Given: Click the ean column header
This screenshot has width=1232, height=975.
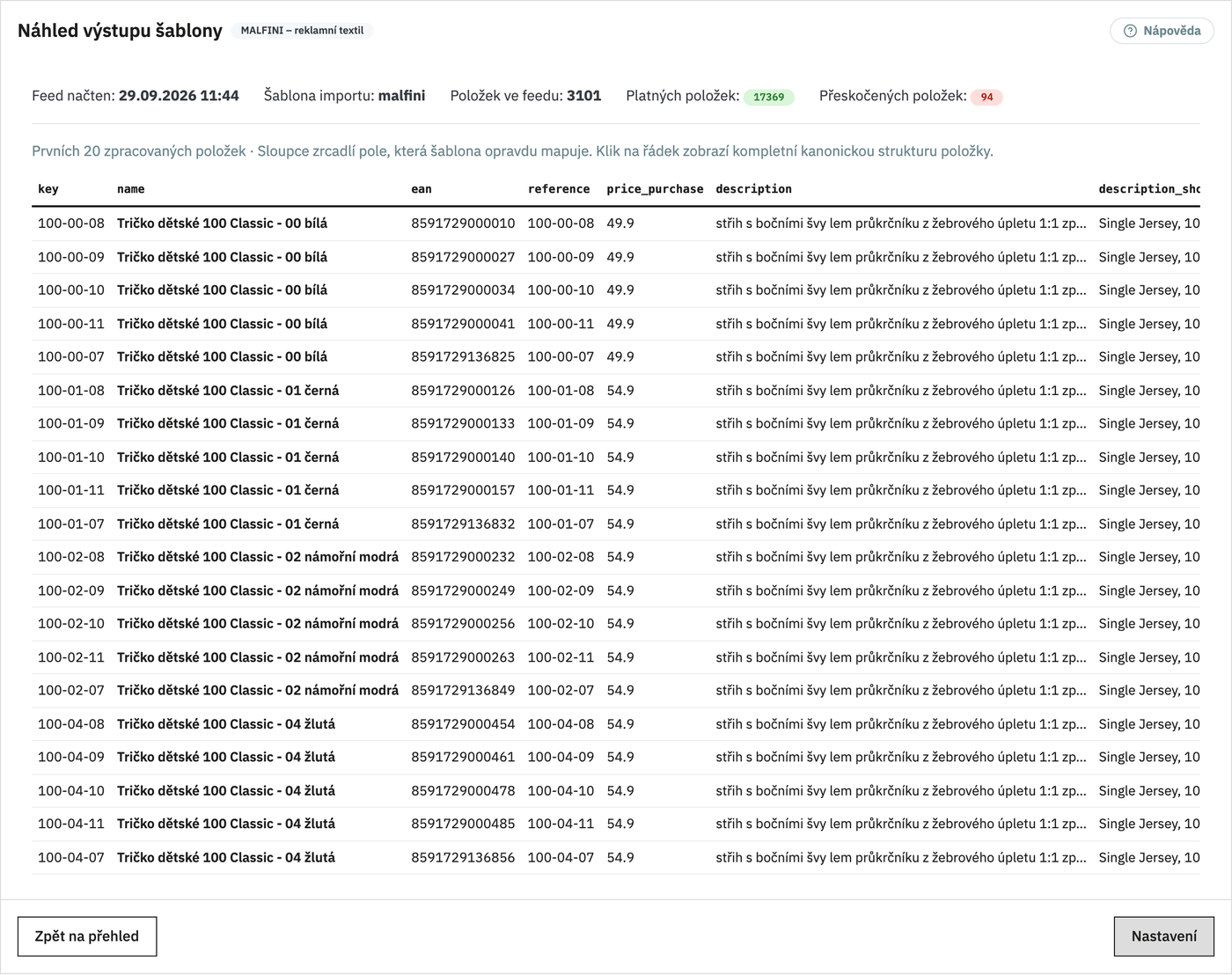Looking at the screenshot, I should point(422,189).
